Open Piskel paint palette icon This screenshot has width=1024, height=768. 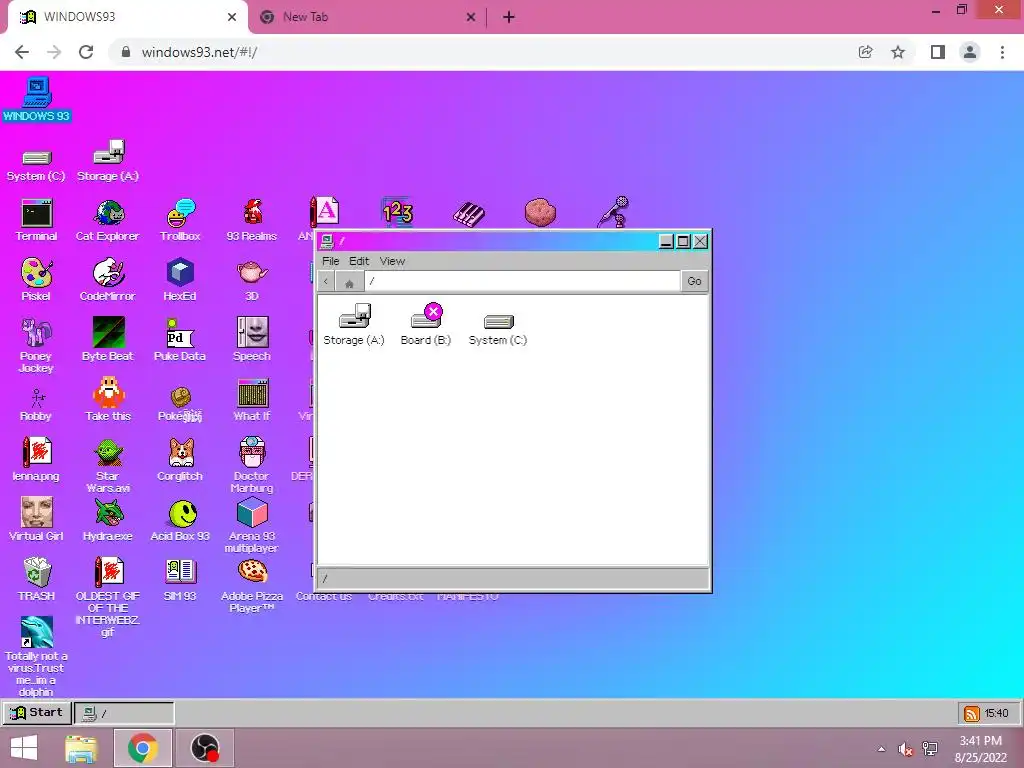pyautogui.click(x=37, y=280)
